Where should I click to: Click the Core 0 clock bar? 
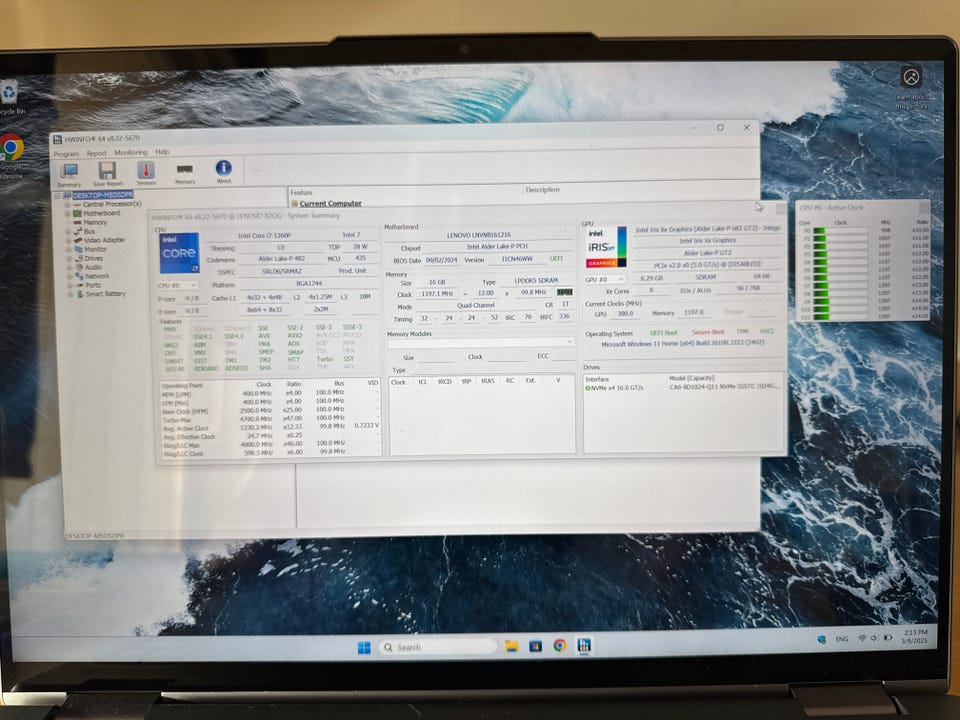pyautogui.click(x=840, y=231)
